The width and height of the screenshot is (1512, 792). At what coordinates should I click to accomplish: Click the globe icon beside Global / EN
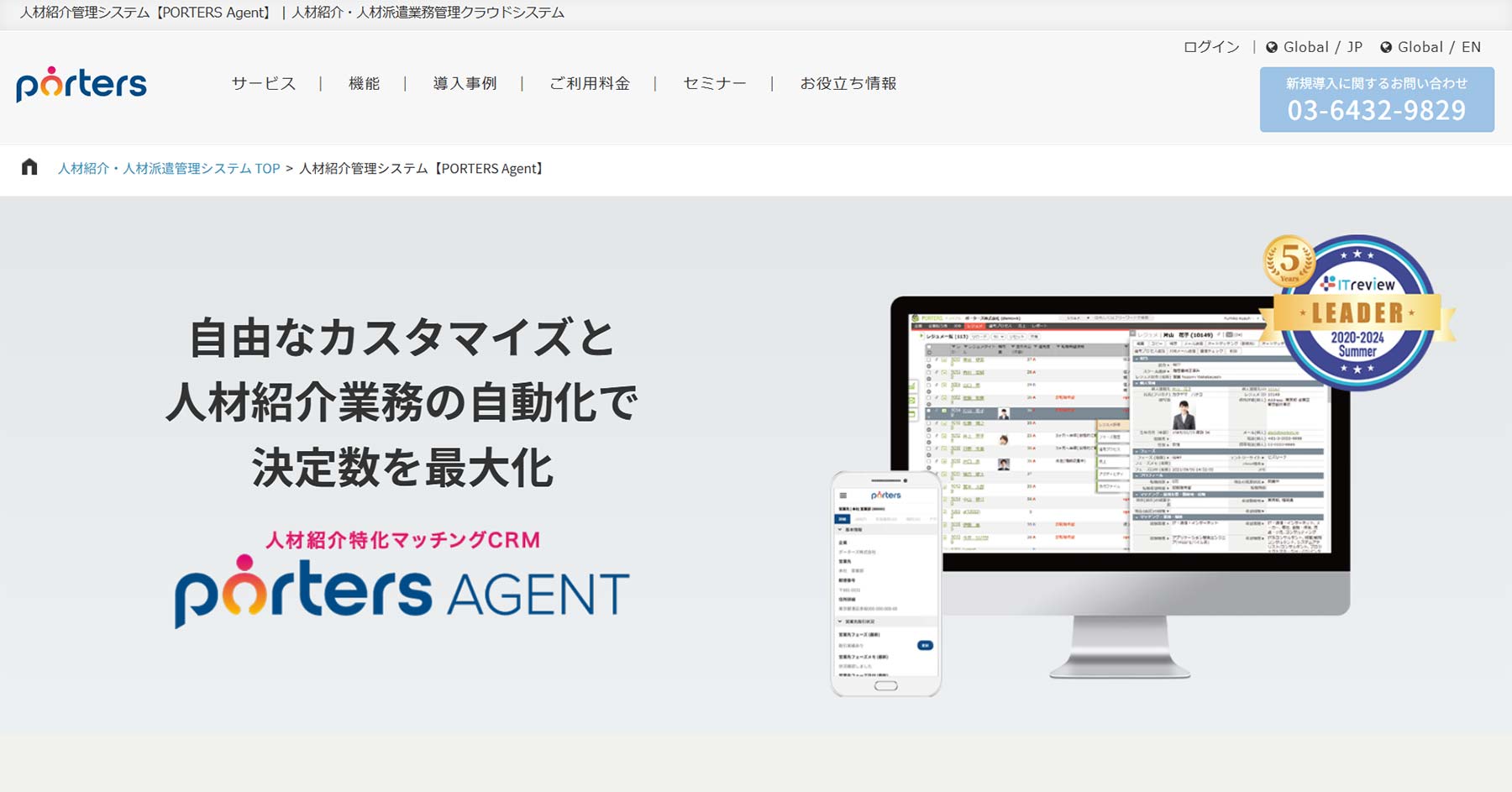coord(1386,48)
